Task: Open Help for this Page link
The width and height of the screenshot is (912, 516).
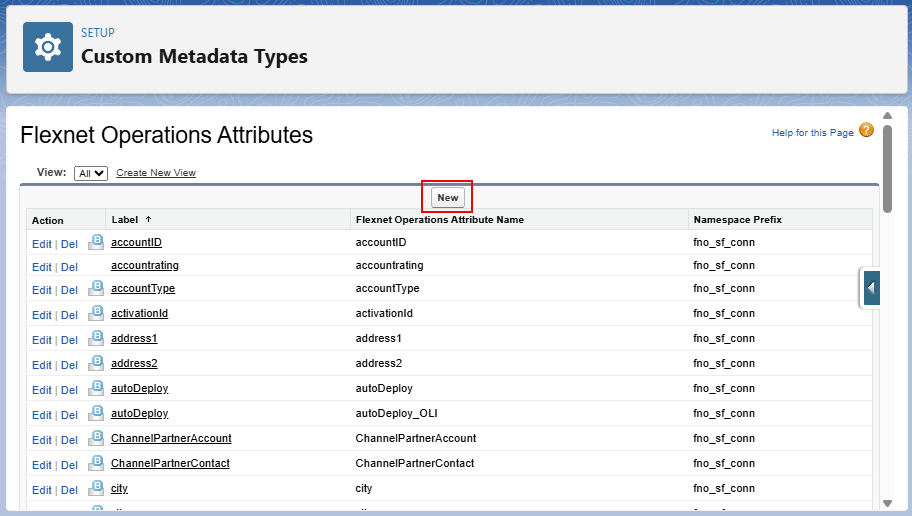Action: (813, 133)
